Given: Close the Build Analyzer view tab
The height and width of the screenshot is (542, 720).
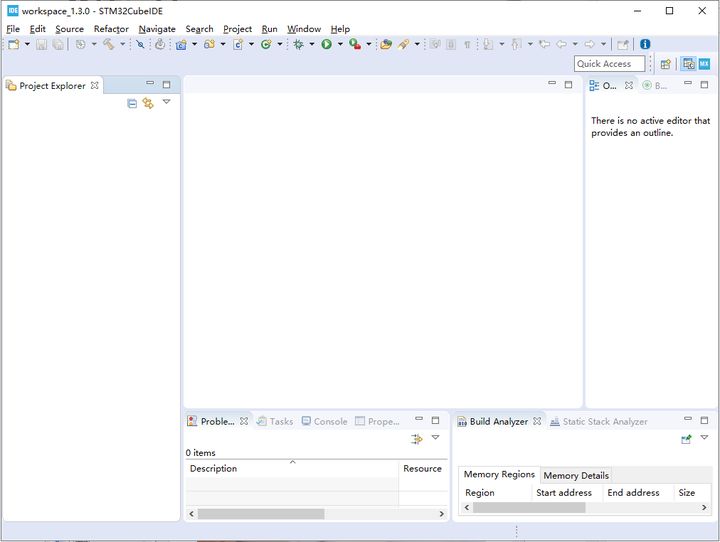Looking at the screenshot, I should click(x=537, y=421).
